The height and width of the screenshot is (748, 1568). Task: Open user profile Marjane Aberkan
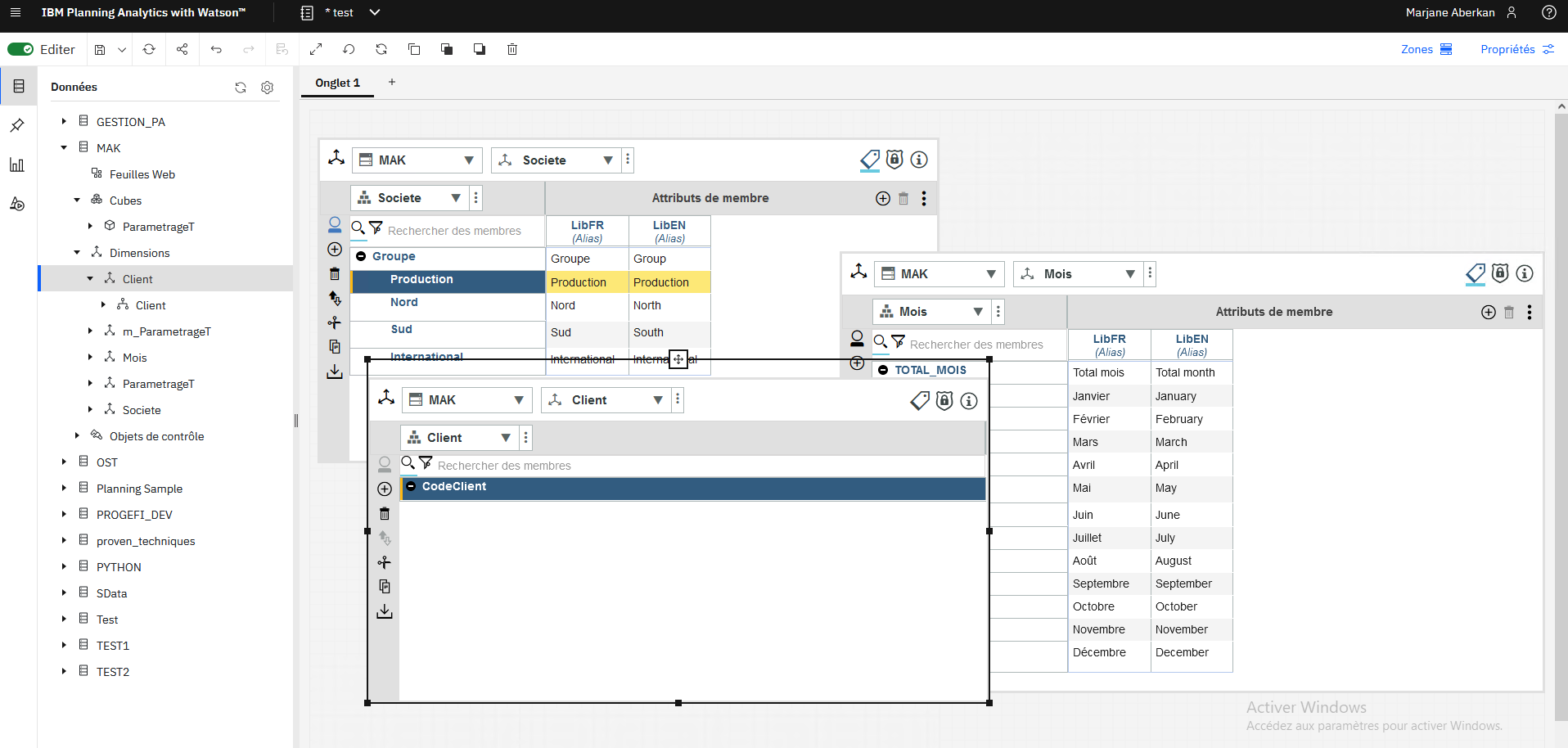point(1461,12)
